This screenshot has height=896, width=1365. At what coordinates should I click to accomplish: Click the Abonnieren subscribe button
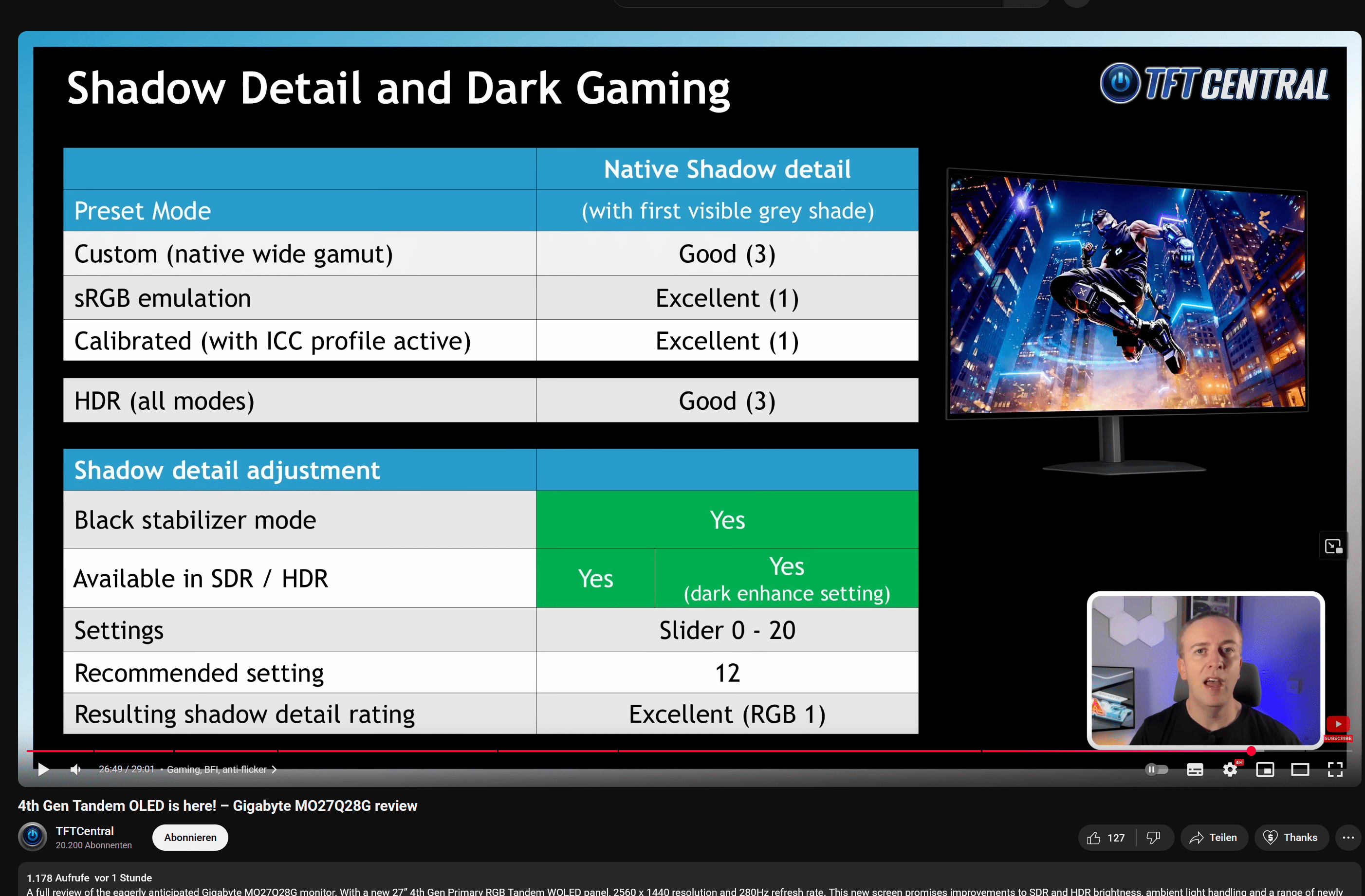click(190, 837)
